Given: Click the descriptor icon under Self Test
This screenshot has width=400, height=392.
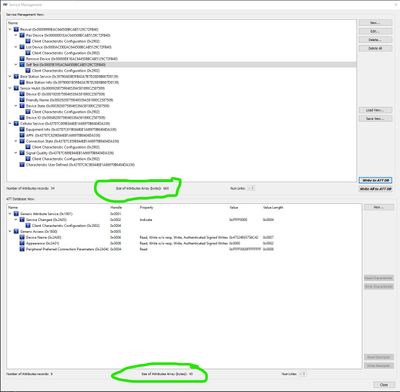Looking at the screenshot, I should tap(28, 71).
